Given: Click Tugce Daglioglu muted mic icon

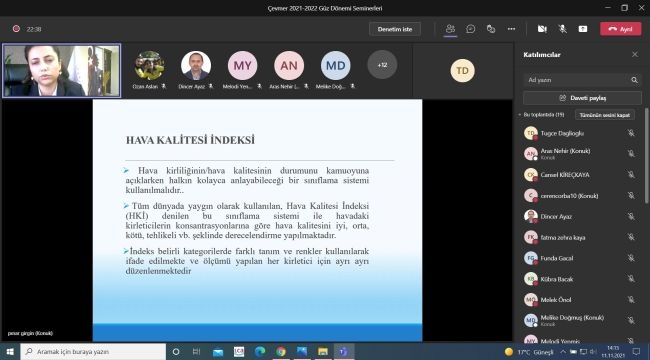Looking at the screenshot, I should coord(631,133).
